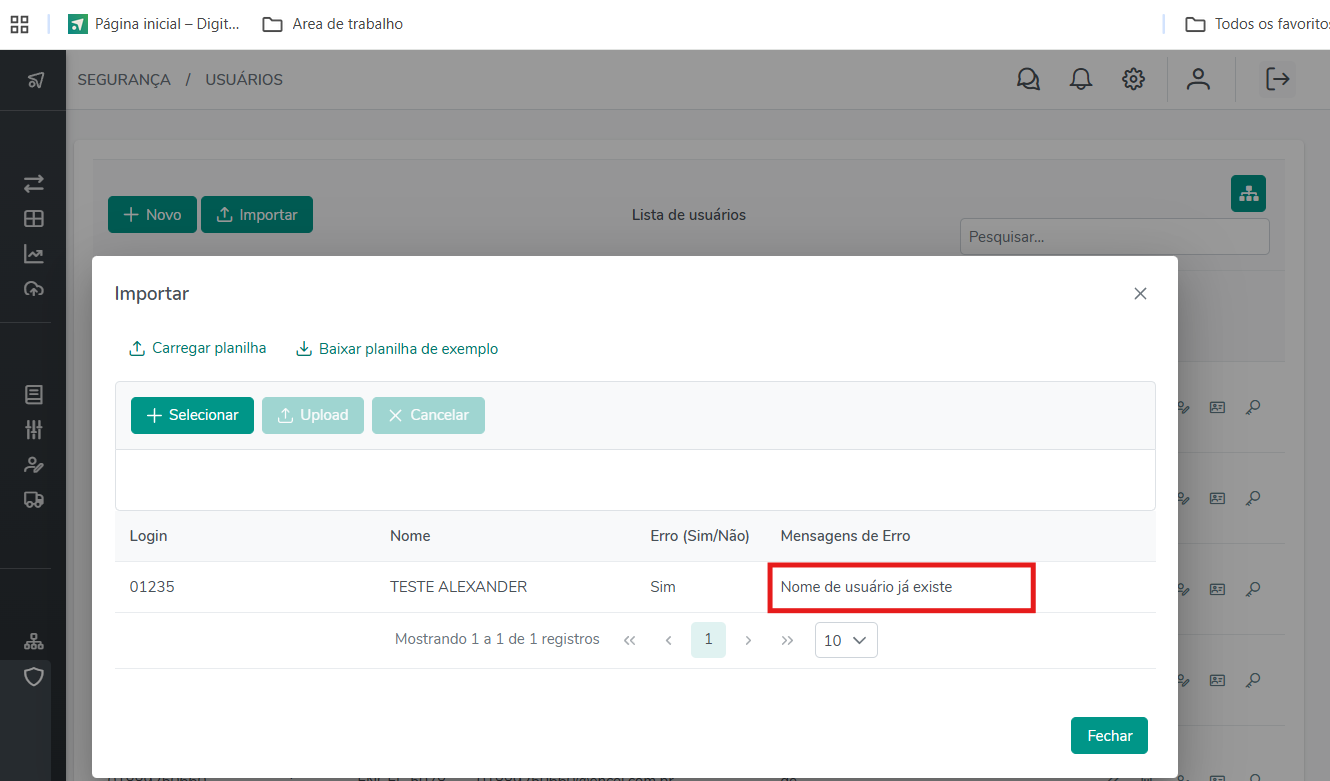Open the settings gear icon
The image size is (1330, 781).
[x=1133, y=79]
